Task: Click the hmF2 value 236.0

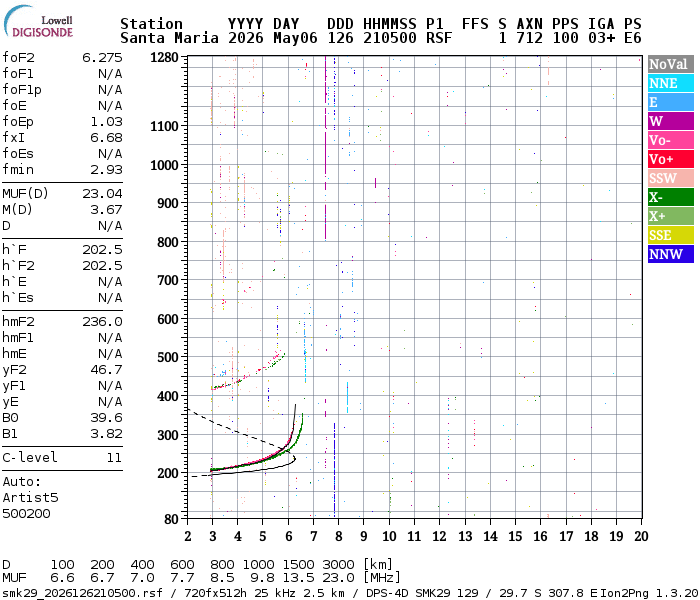Action: click(x=102, y=321)
